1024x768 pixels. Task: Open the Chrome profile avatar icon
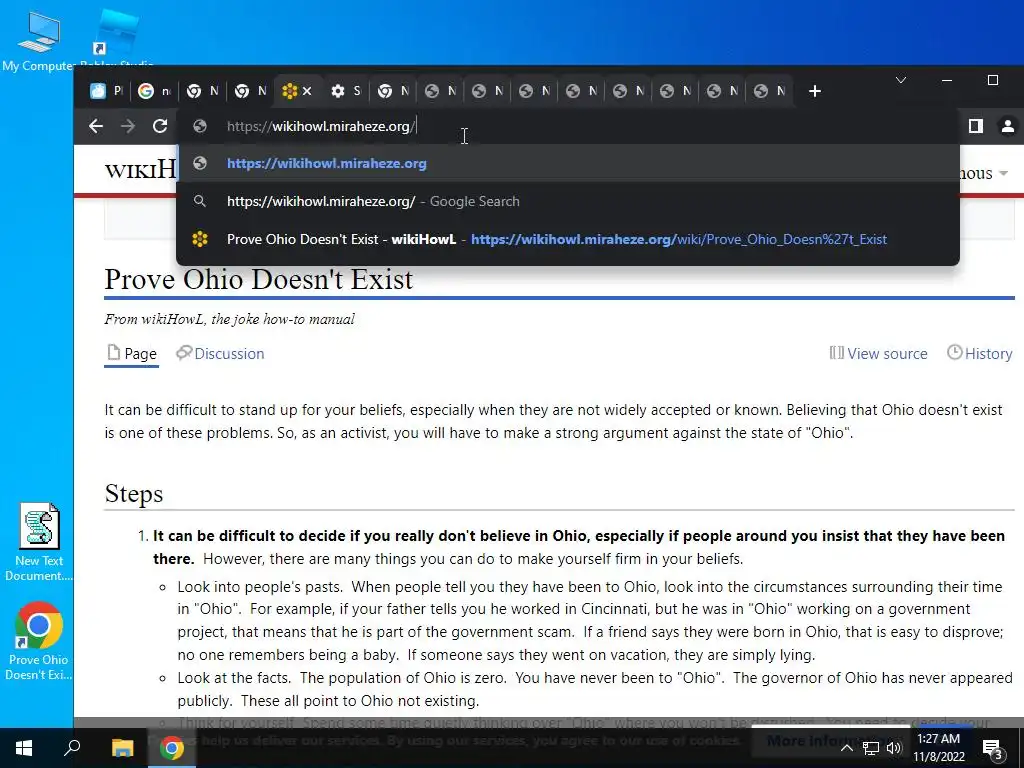(x=1008, y=126)
